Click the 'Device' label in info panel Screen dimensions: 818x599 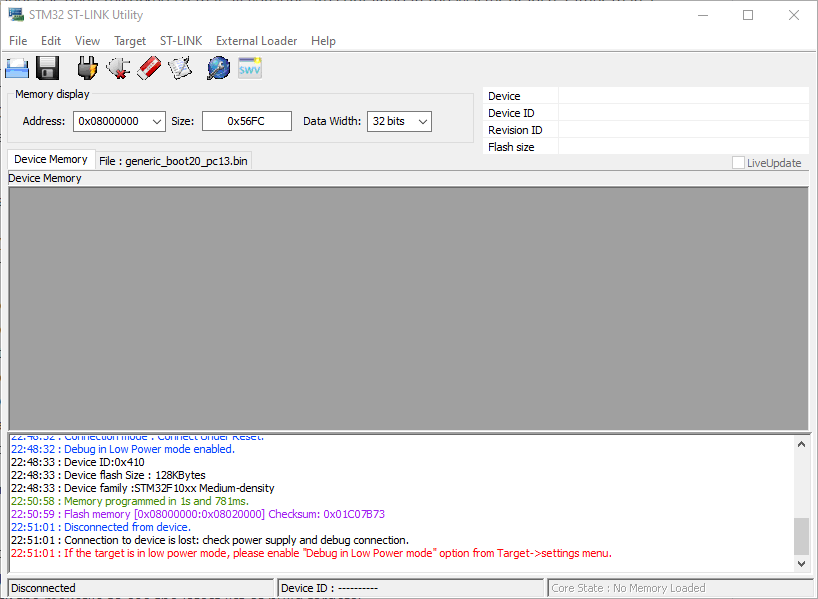(x=504, y=96)
